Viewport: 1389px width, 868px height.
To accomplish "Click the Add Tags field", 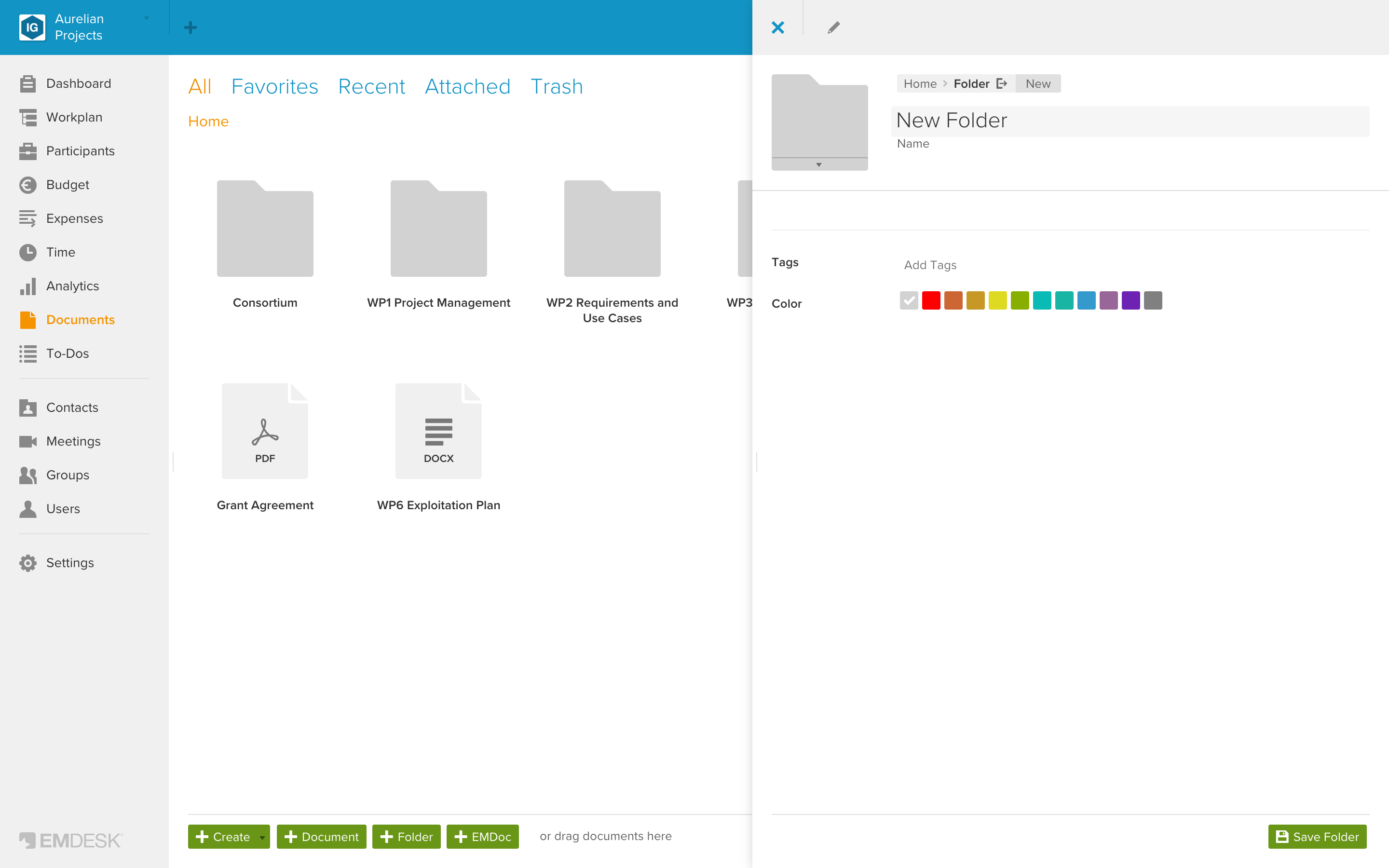I will click(x=930, y=265).
